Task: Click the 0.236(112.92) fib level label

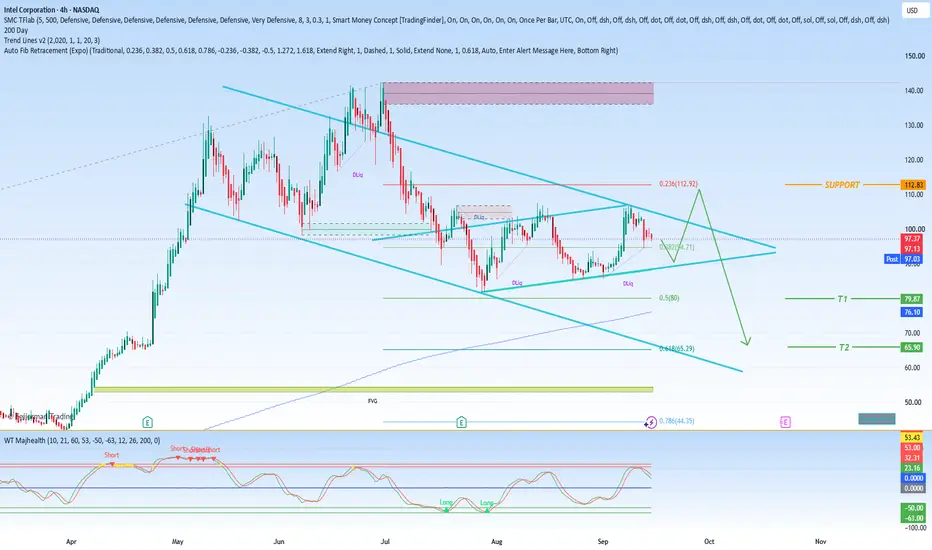Action: [x=678, y=184]
